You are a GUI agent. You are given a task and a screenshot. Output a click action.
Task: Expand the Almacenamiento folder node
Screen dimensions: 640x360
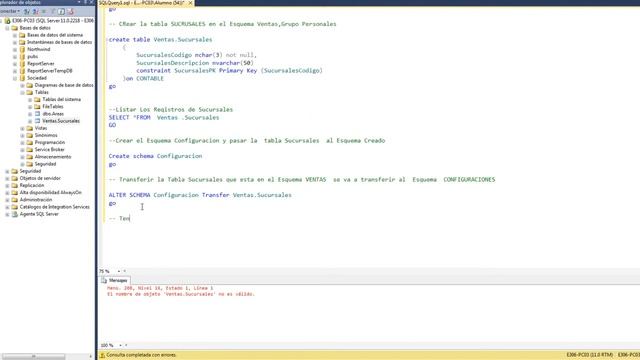click(22, 157)
